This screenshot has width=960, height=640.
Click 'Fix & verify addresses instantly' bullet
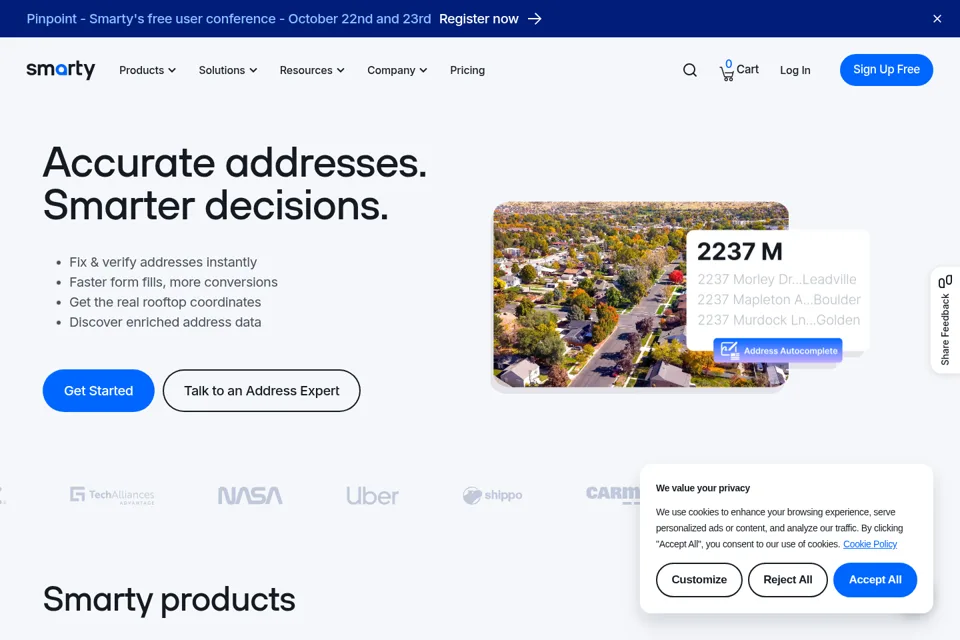163,262
